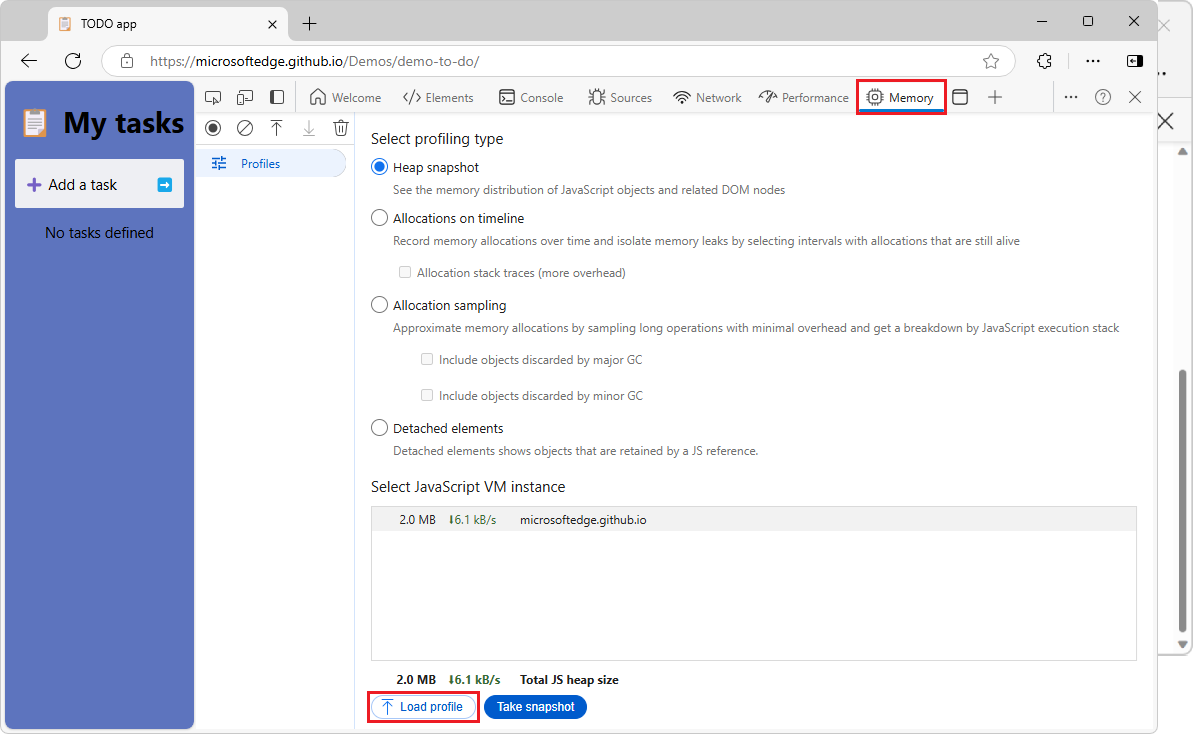The height and width of the screenshot is (734, 1194).
Task: Check Allocation stack traces option
Action: [x=405, y=272]
